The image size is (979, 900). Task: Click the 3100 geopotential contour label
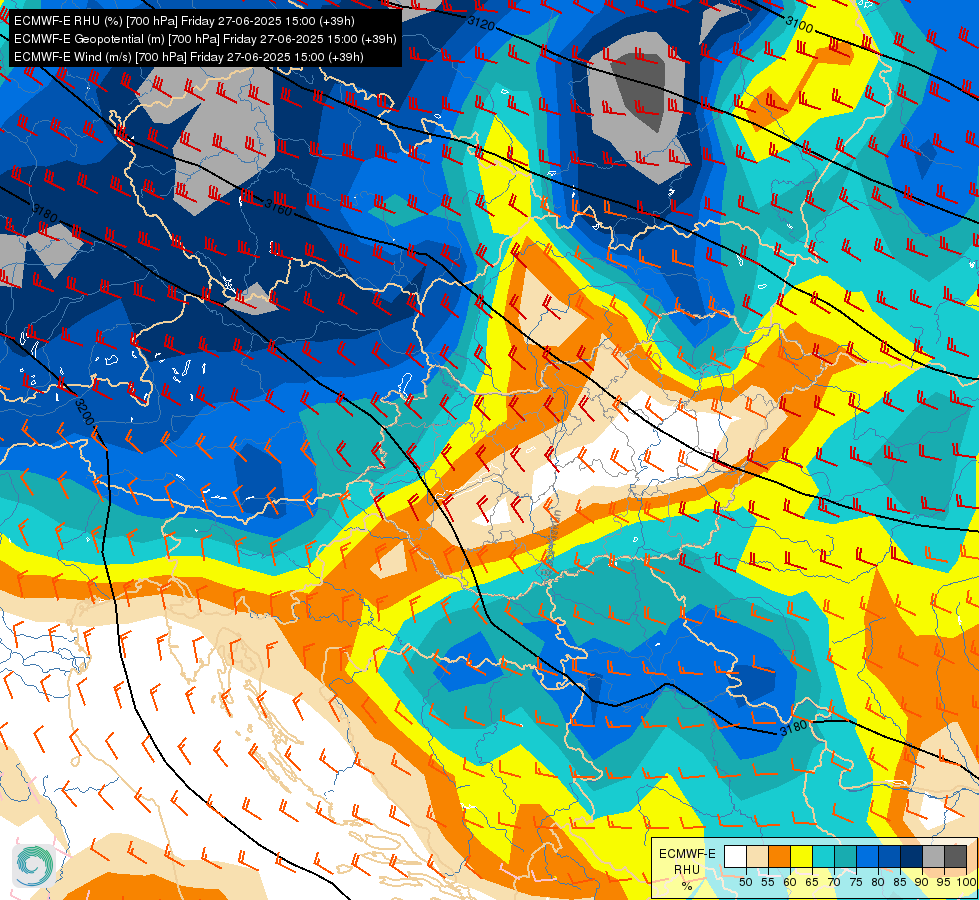click(x=799, y=24)
